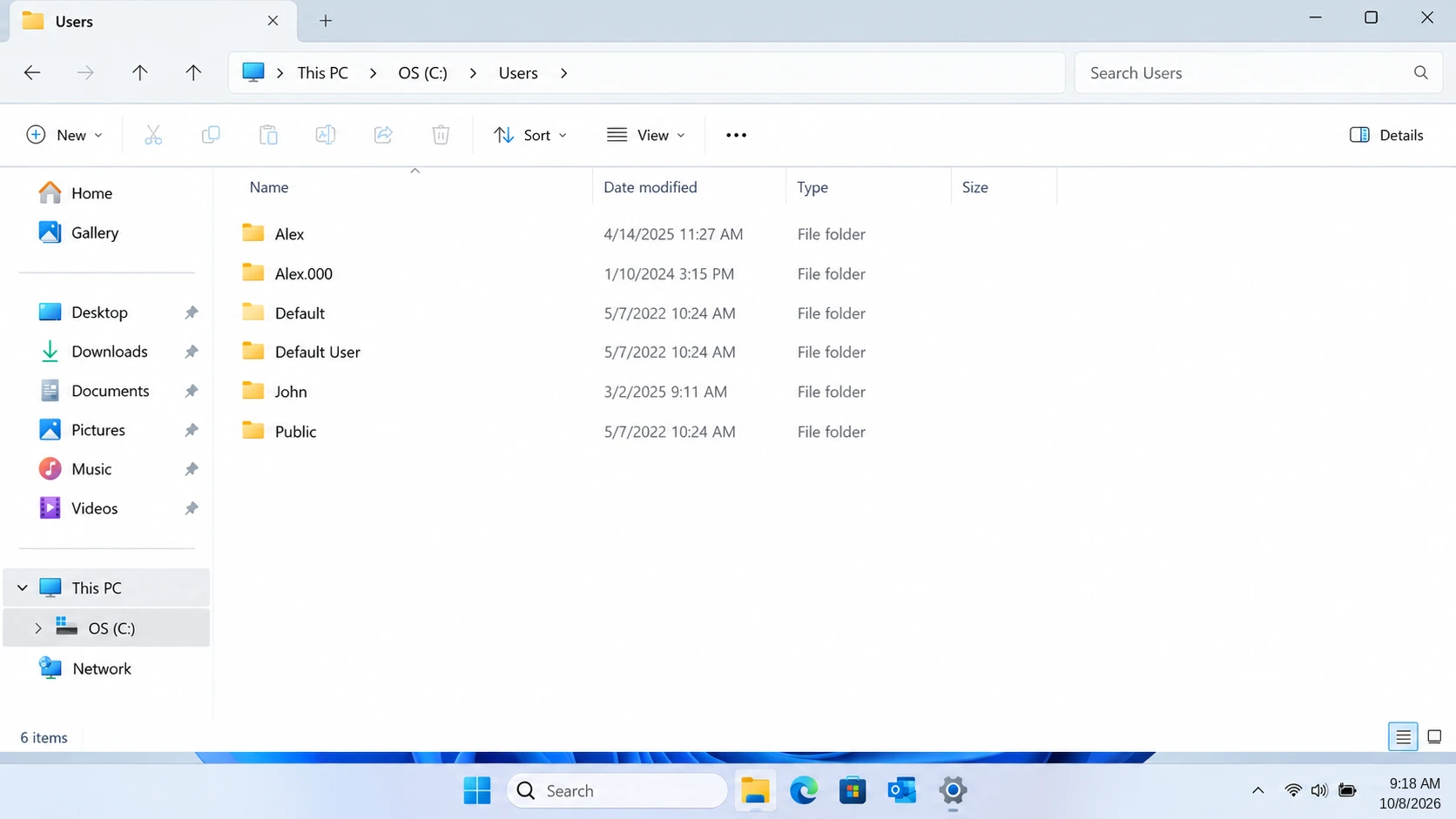Expand chevron after This PC in address bar

point(373,73)
